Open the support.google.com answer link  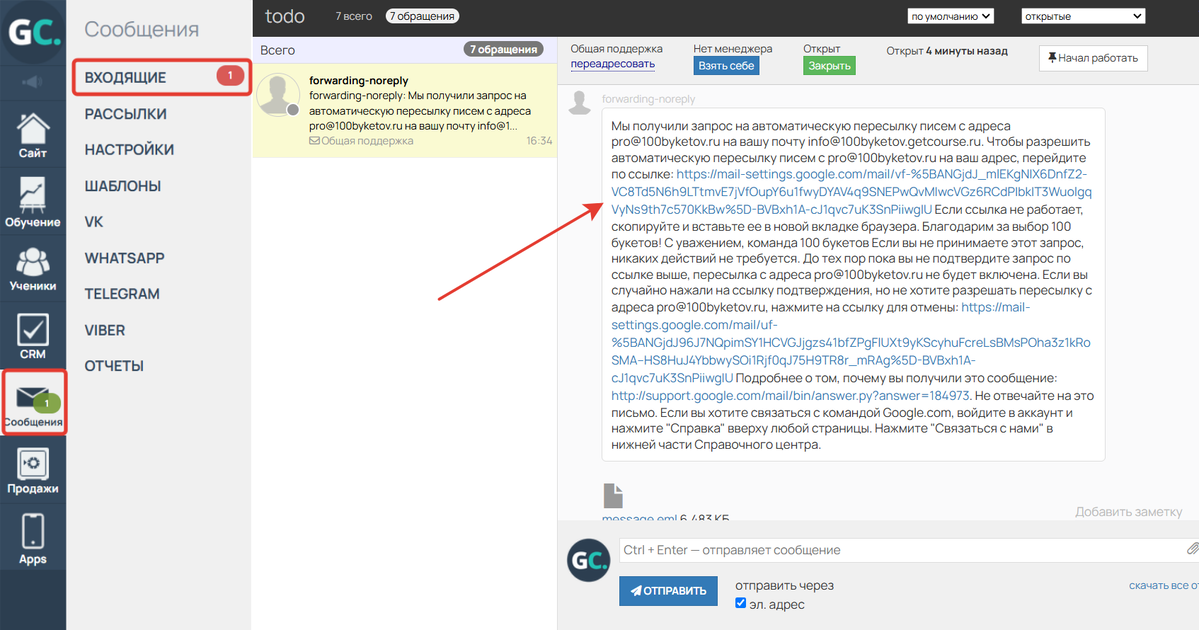[790, 396]
